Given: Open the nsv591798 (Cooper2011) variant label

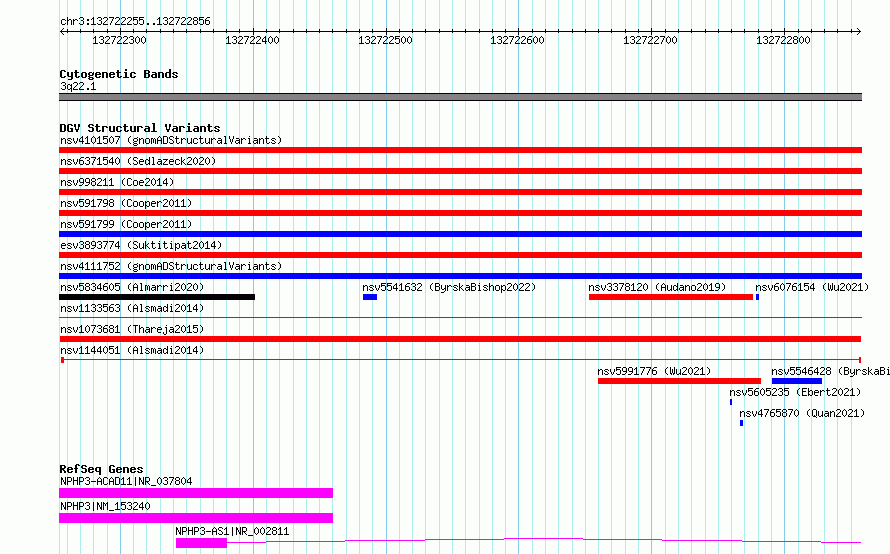Looking at the screenshot, I should click(126, 203).
